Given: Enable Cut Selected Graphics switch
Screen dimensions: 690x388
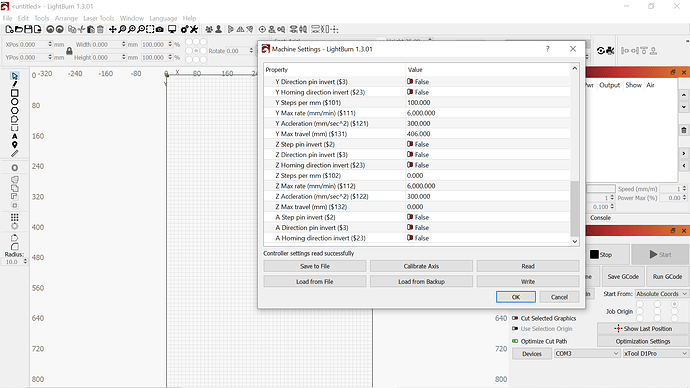Looking at the screenshot, I should coord(515,318).
